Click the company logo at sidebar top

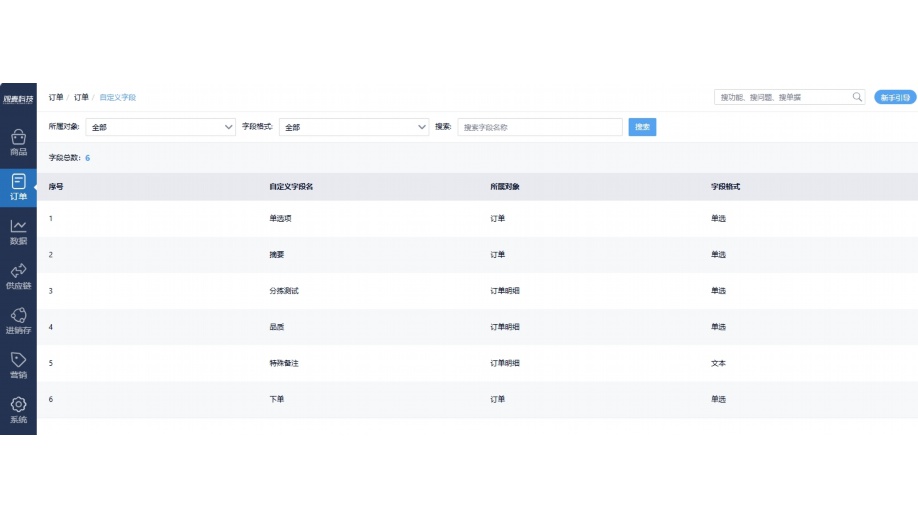point(18,98)
